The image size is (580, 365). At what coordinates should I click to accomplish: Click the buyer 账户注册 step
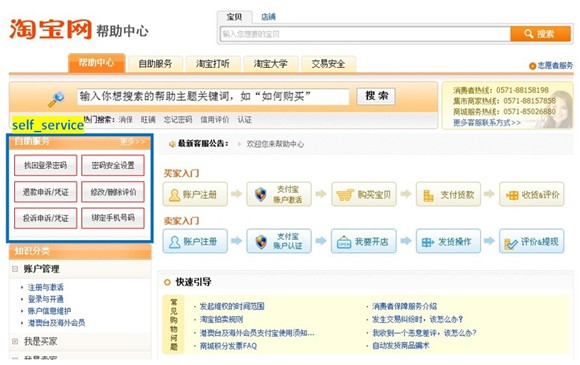pyautogui.click(x=195, y=194)
